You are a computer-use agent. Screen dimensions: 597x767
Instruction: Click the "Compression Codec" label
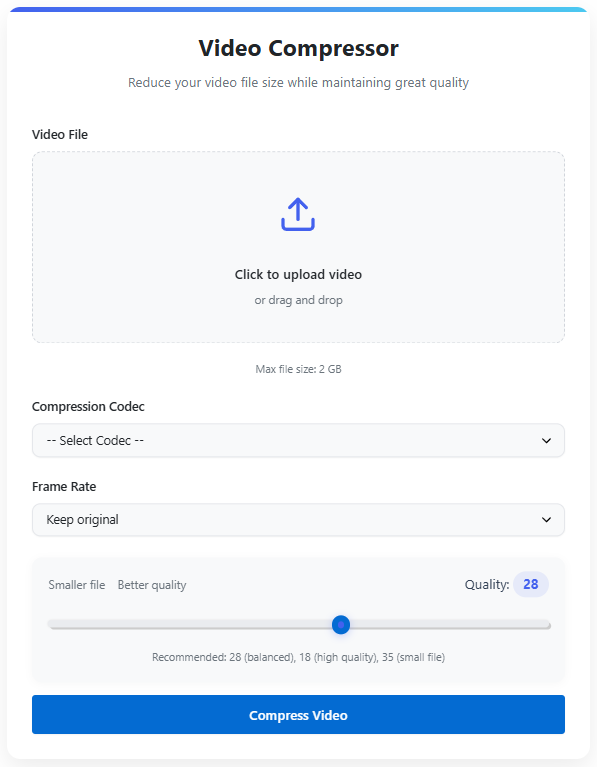88,406
